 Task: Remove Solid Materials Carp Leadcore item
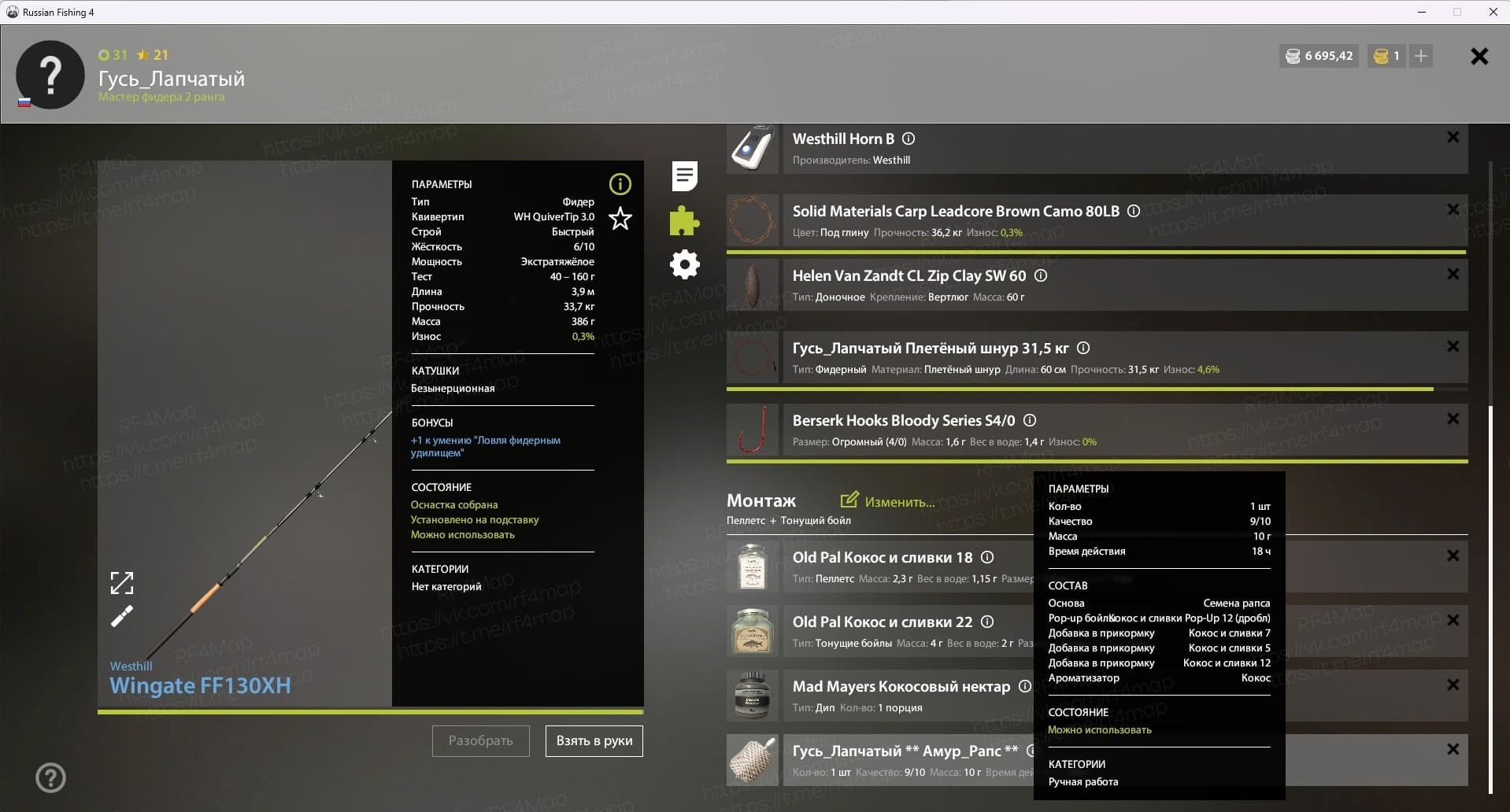click(1453, 209)
